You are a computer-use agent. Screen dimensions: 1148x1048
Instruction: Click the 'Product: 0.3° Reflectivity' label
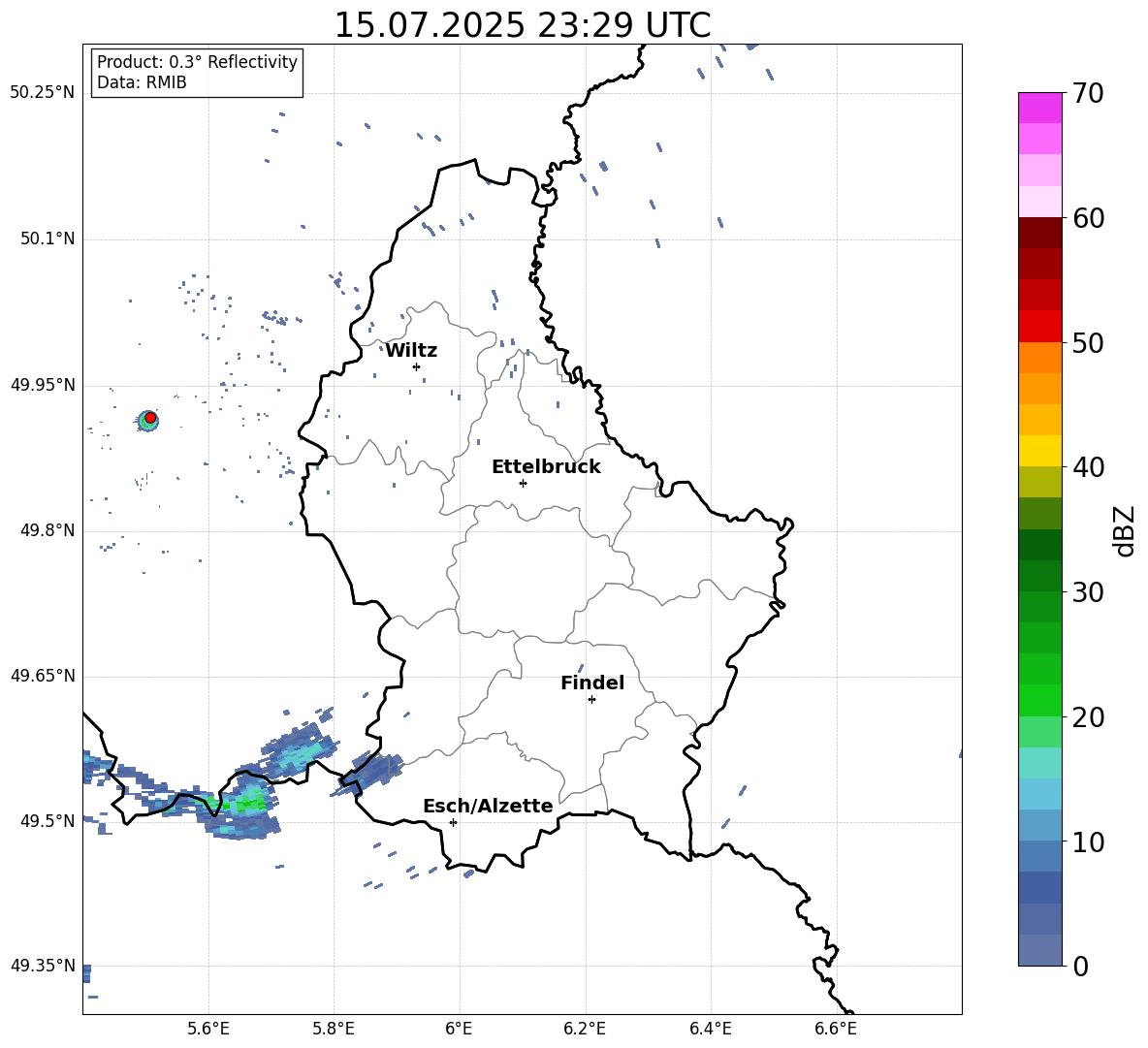tap(197, 62)
